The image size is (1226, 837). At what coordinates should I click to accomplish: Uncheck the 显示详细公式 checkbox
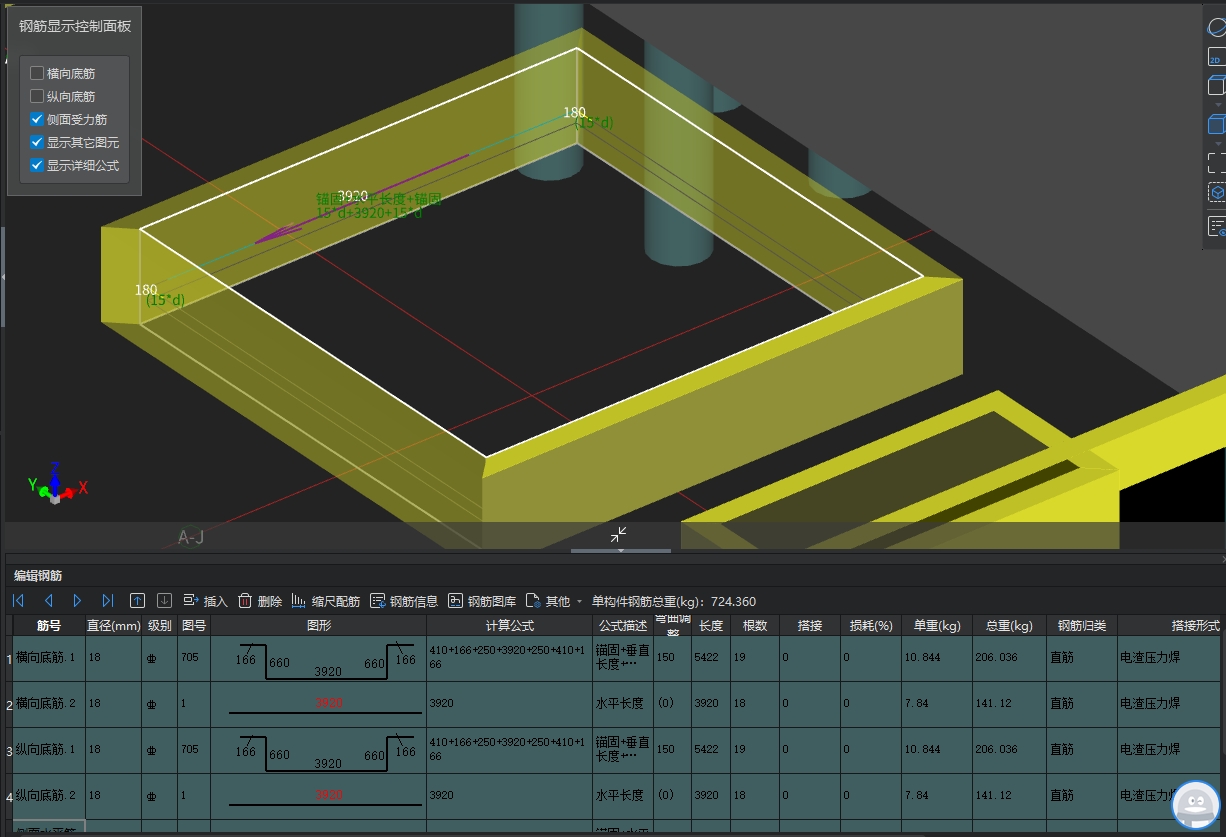pos(37,165)
